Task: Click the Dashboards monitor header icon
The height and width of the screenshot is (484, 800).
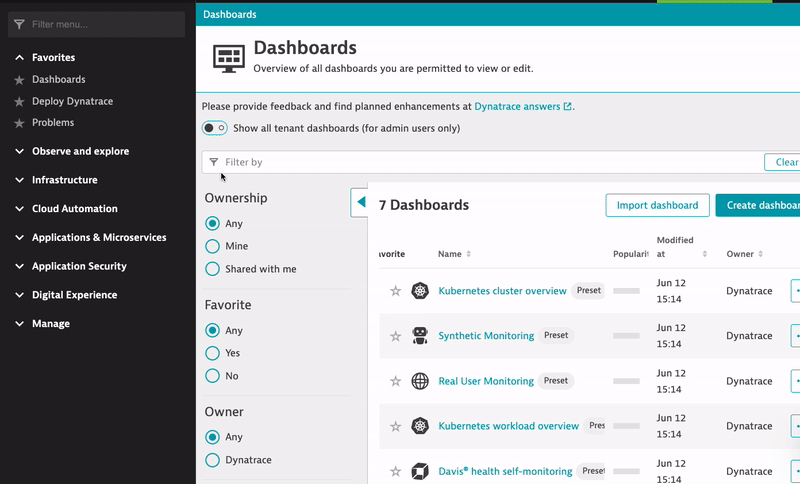Action: point(229,59)
